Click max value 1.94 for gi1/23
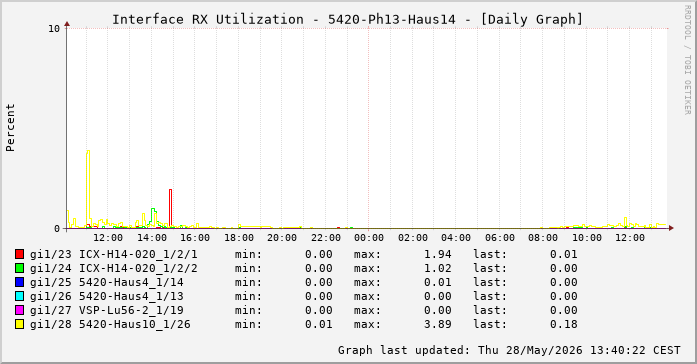This screenshot has height=364, width=697. click(x=437, y=254)
